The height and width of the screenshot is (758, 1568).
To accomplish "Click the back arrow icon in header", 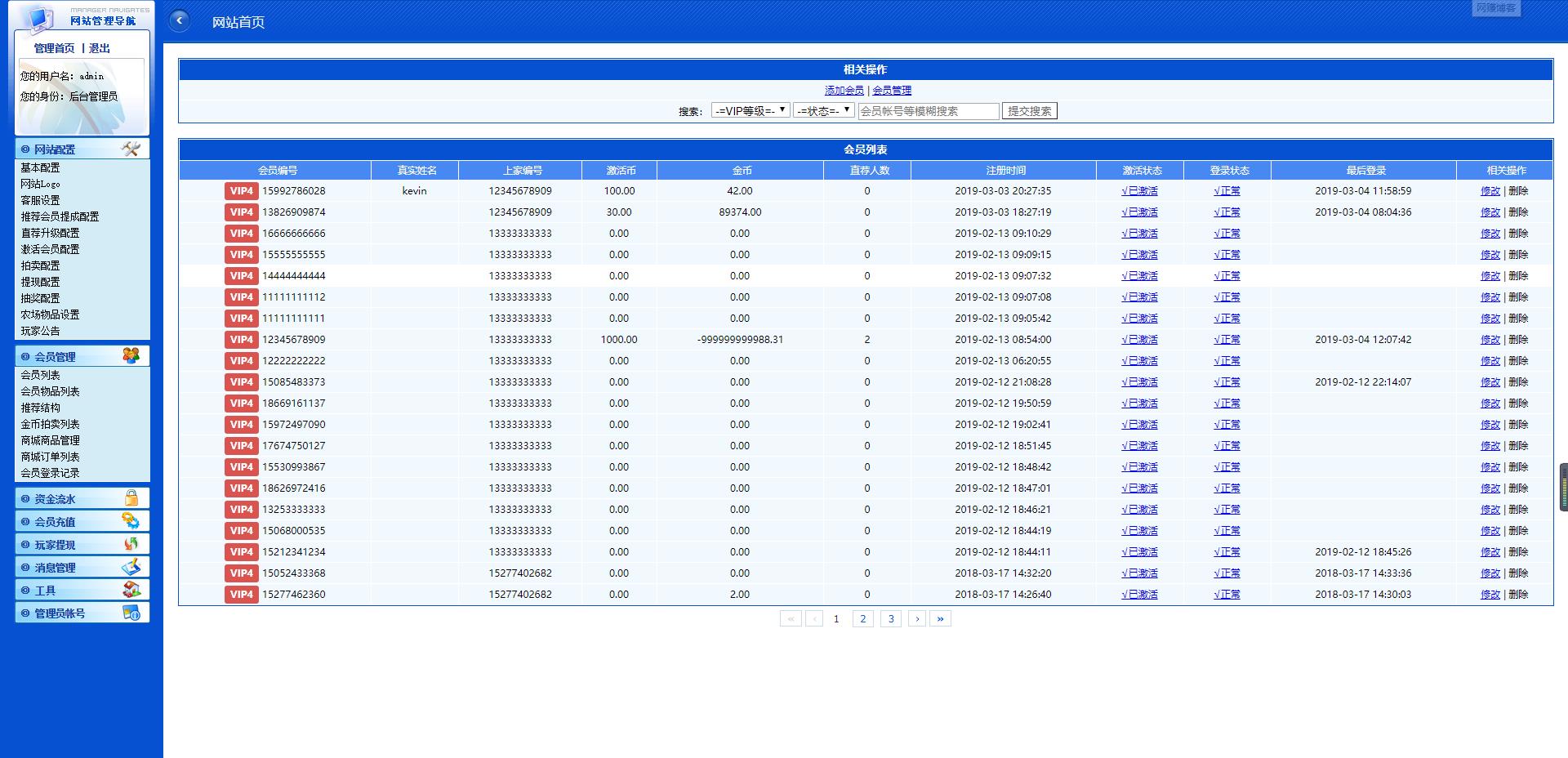I will coord(179,21).
